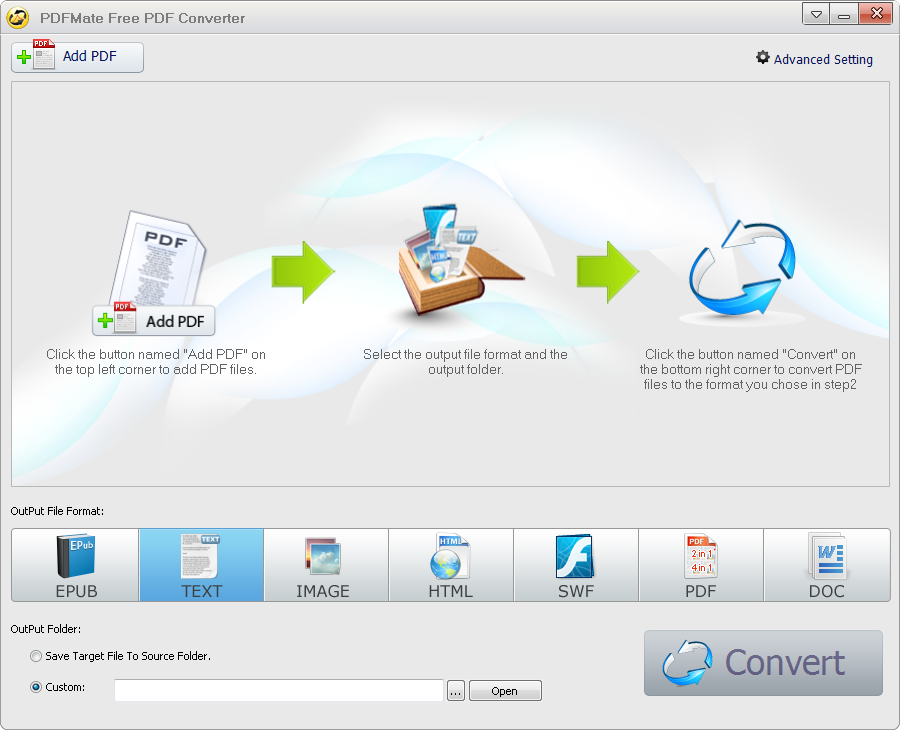Click the custom output folder path field
Image resolution: width=900 pixels, height=730 pixels.
point(279,690)
